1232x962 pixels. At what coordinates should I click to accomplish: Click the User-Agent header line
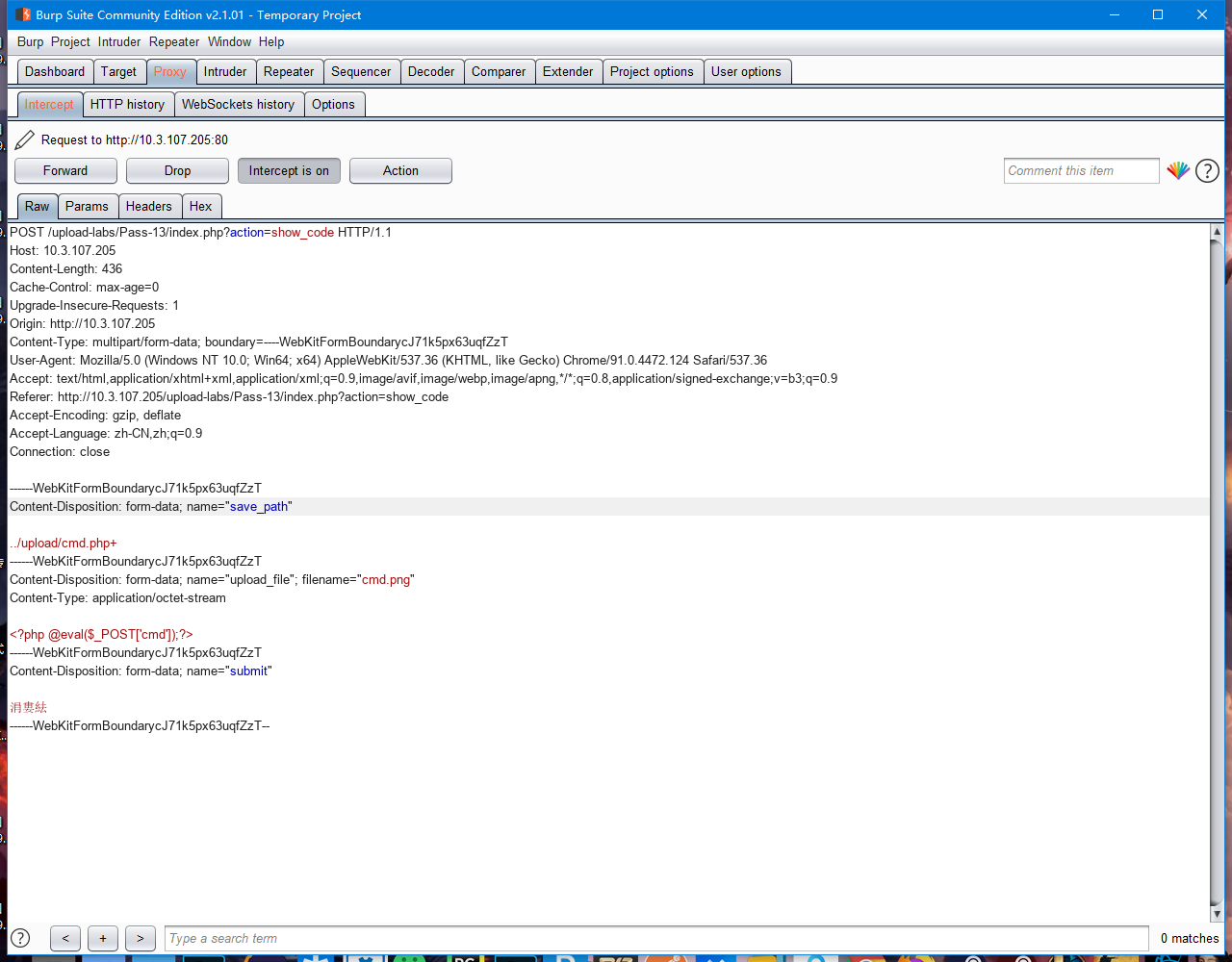(388, 360)
